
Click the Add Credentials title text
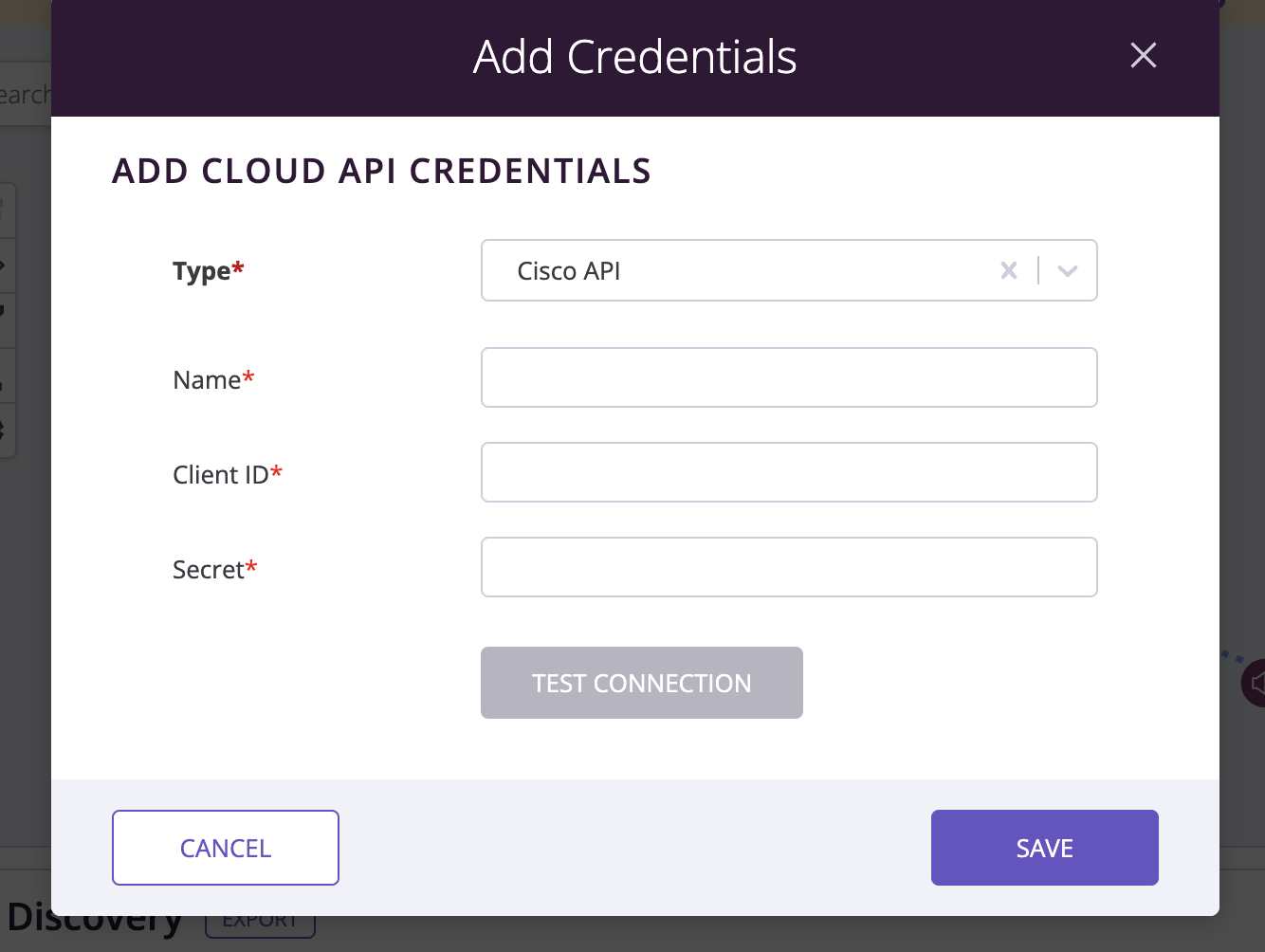[635, 57]
